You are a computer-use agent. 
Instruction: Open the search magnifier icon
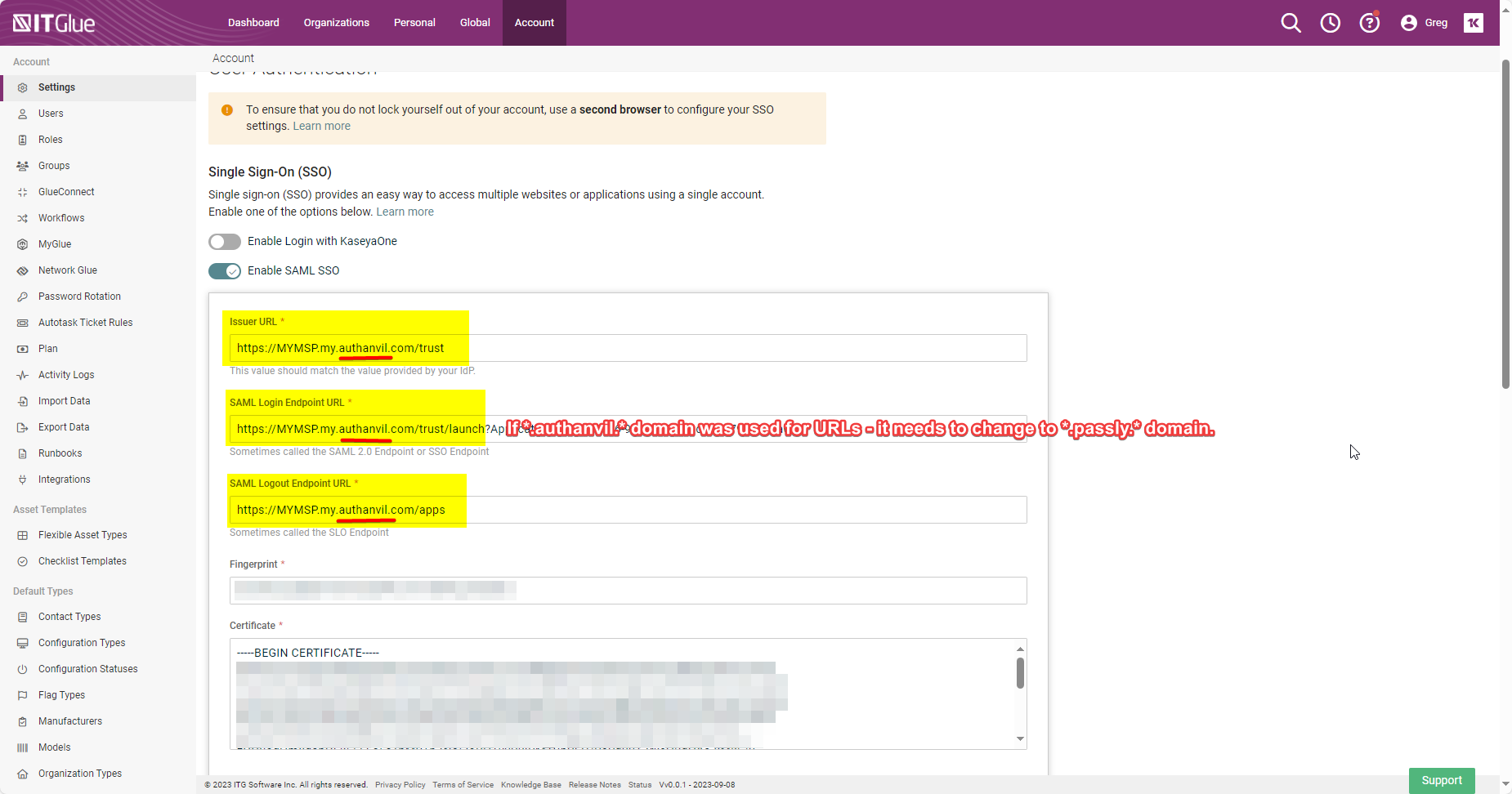pyautogui.click(x=1291, y=23)
